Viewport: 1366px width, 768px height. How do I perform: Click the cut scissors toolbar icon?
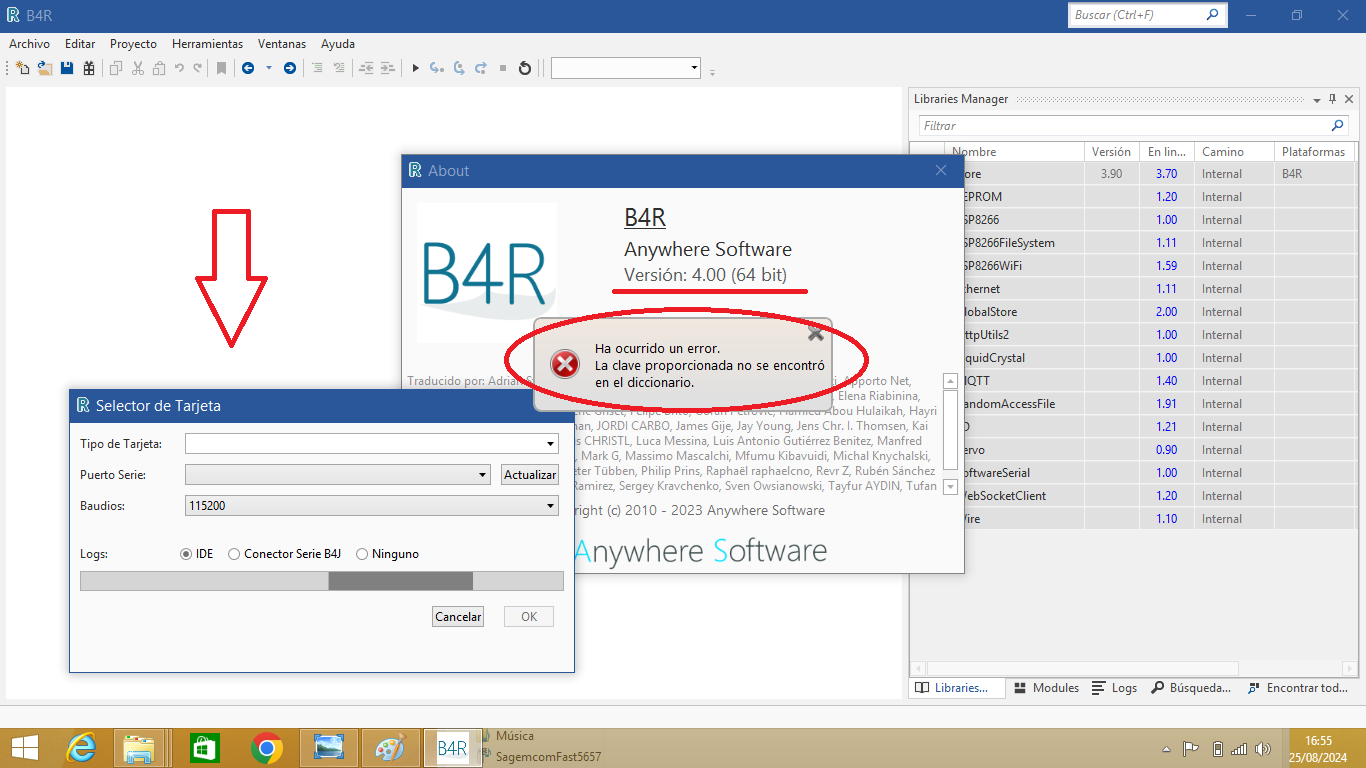(x=138, y=68)
